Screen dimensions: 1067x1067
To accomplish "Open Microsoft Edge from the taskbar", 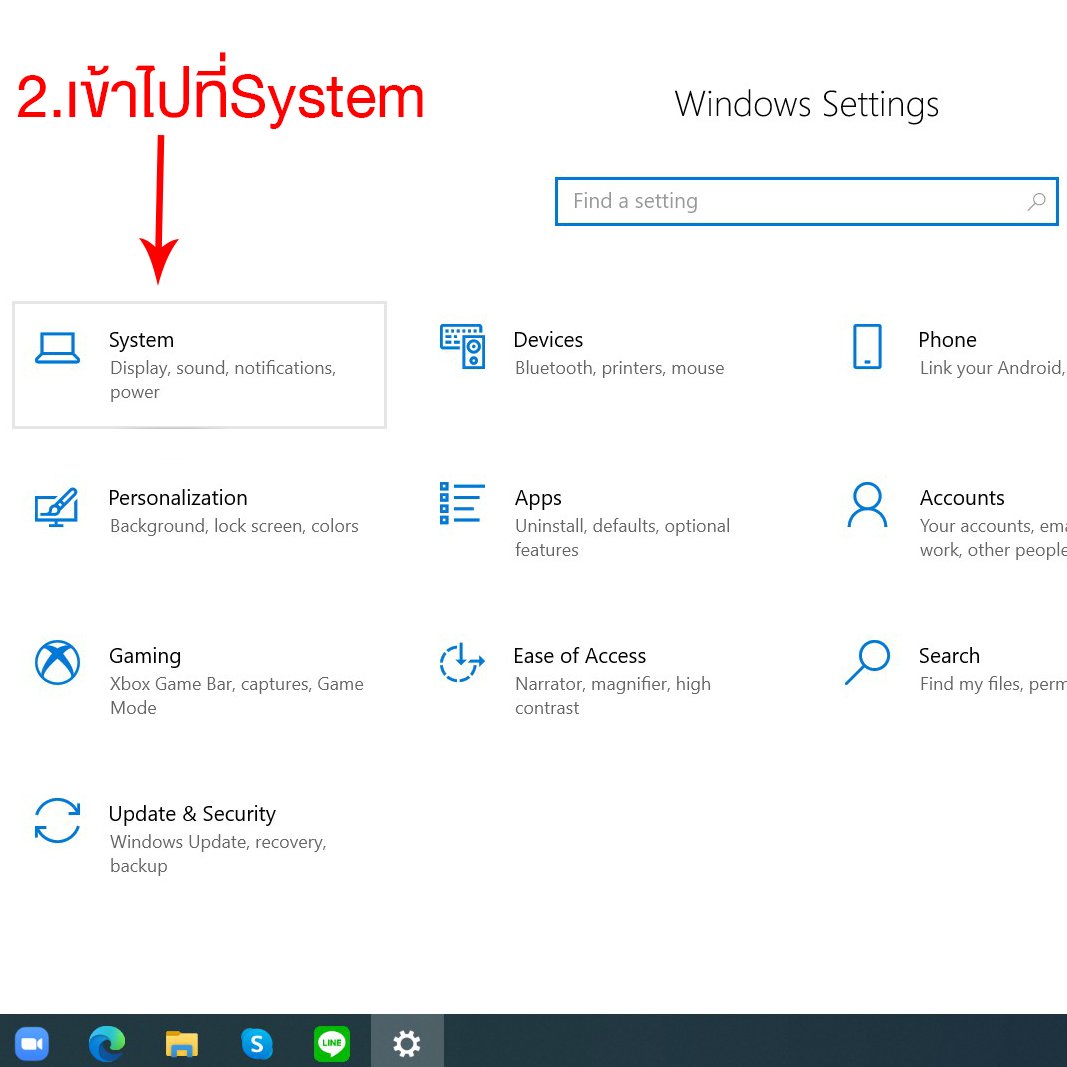I will [x=107, y=1044].
